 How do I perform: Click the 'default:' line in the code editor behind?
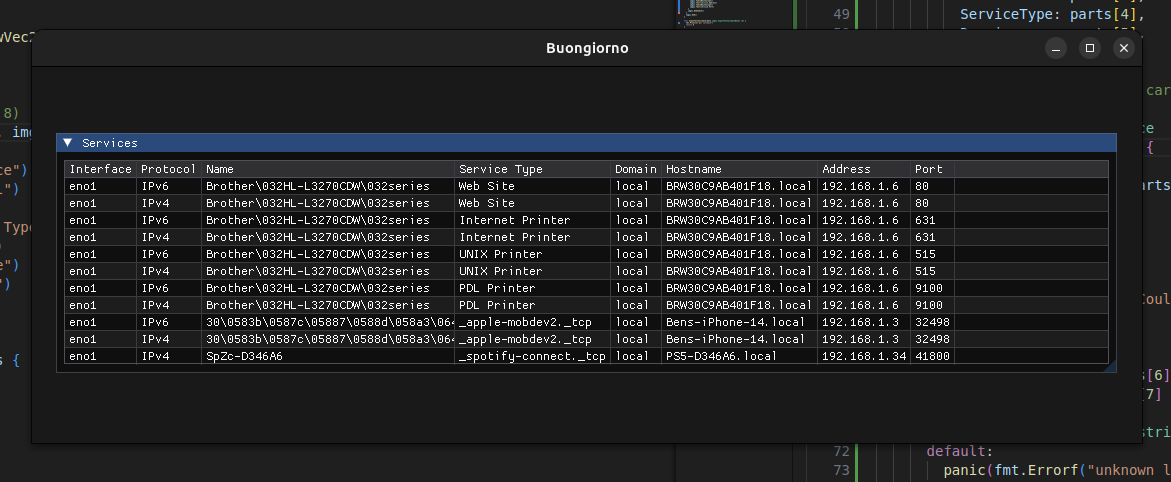tap(960, 451)
